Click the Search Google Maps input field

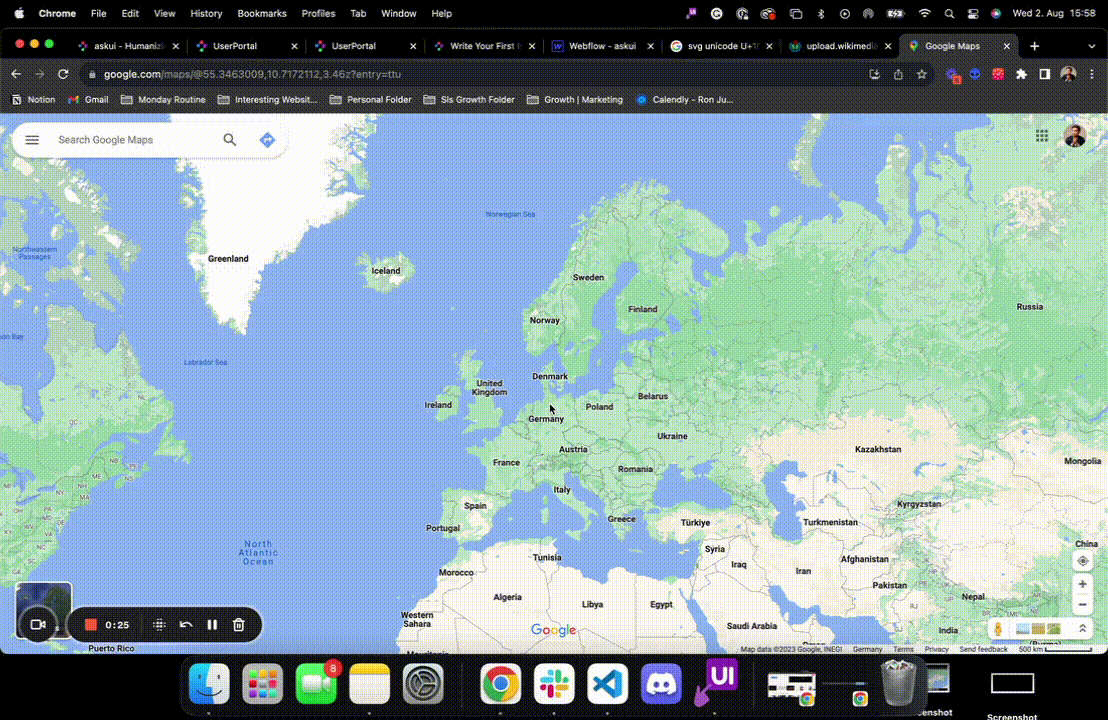[134, 140]
